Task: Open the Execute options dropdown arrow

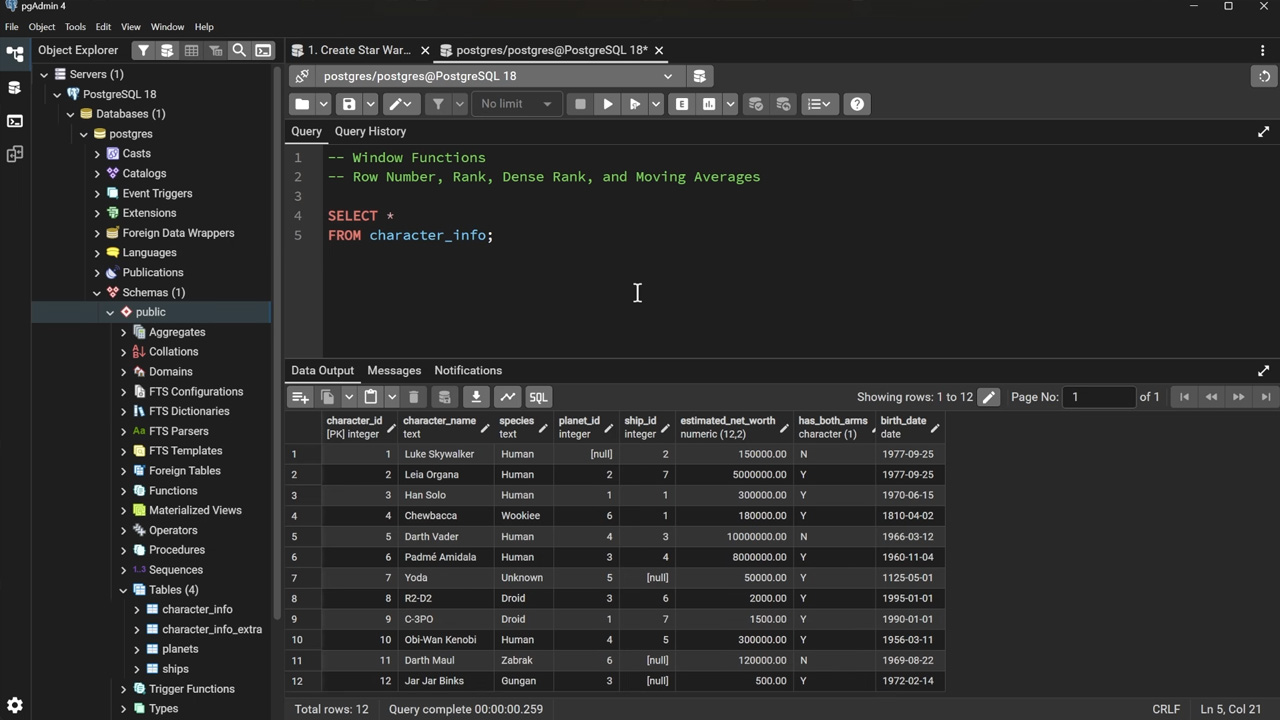Action: tap(656, 104)
